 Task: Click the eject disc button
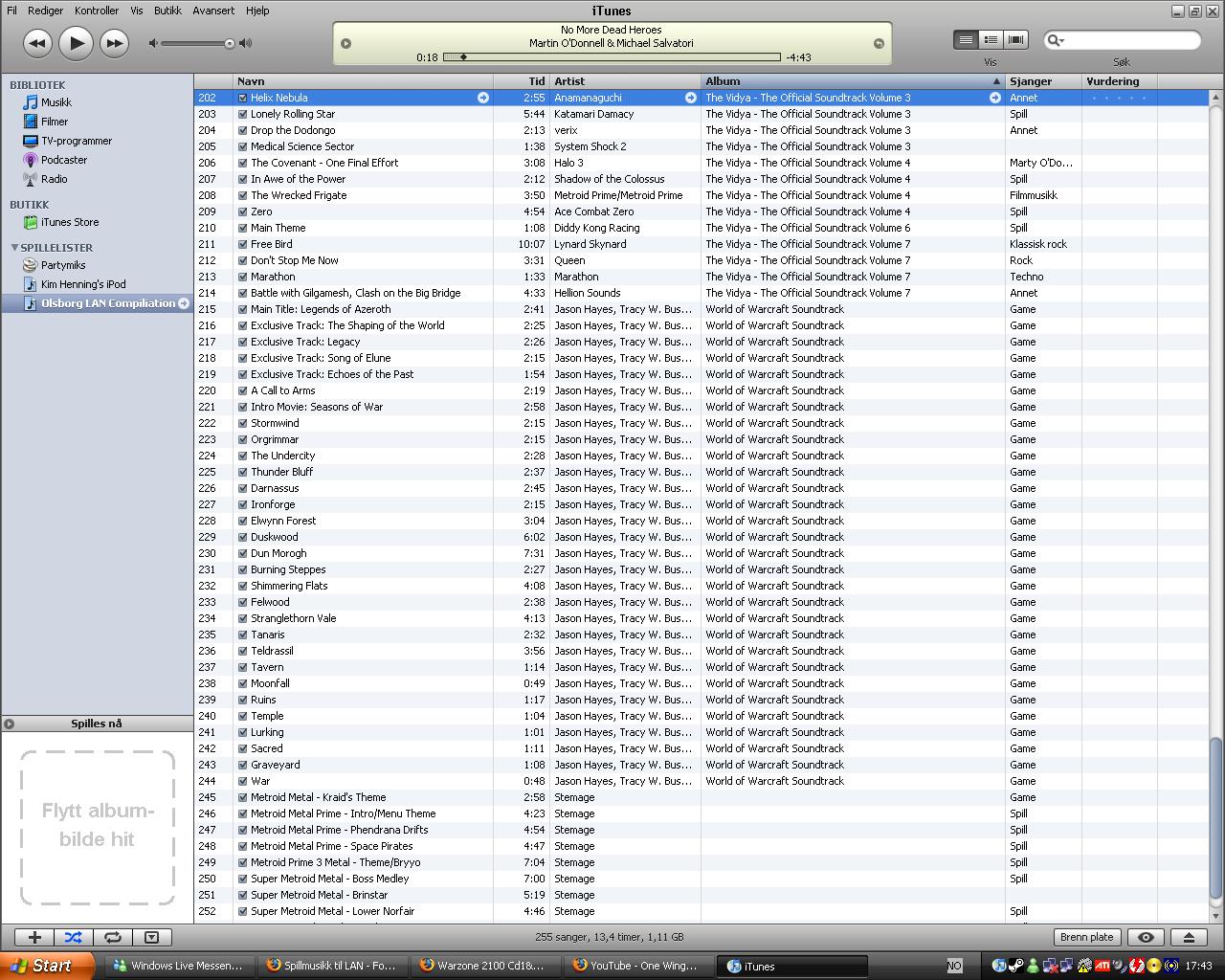pos(1189,938)
